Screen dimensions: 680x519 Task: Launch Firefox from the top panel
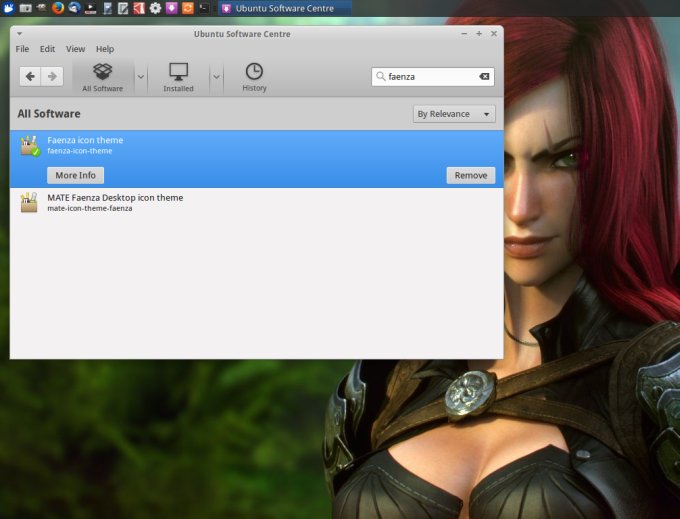tap(58, 8)
